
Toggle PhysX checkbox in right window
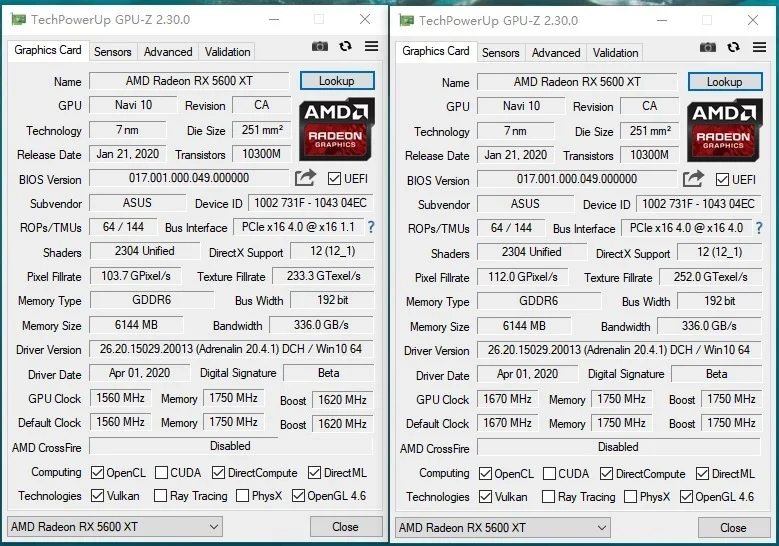[630, 496]
